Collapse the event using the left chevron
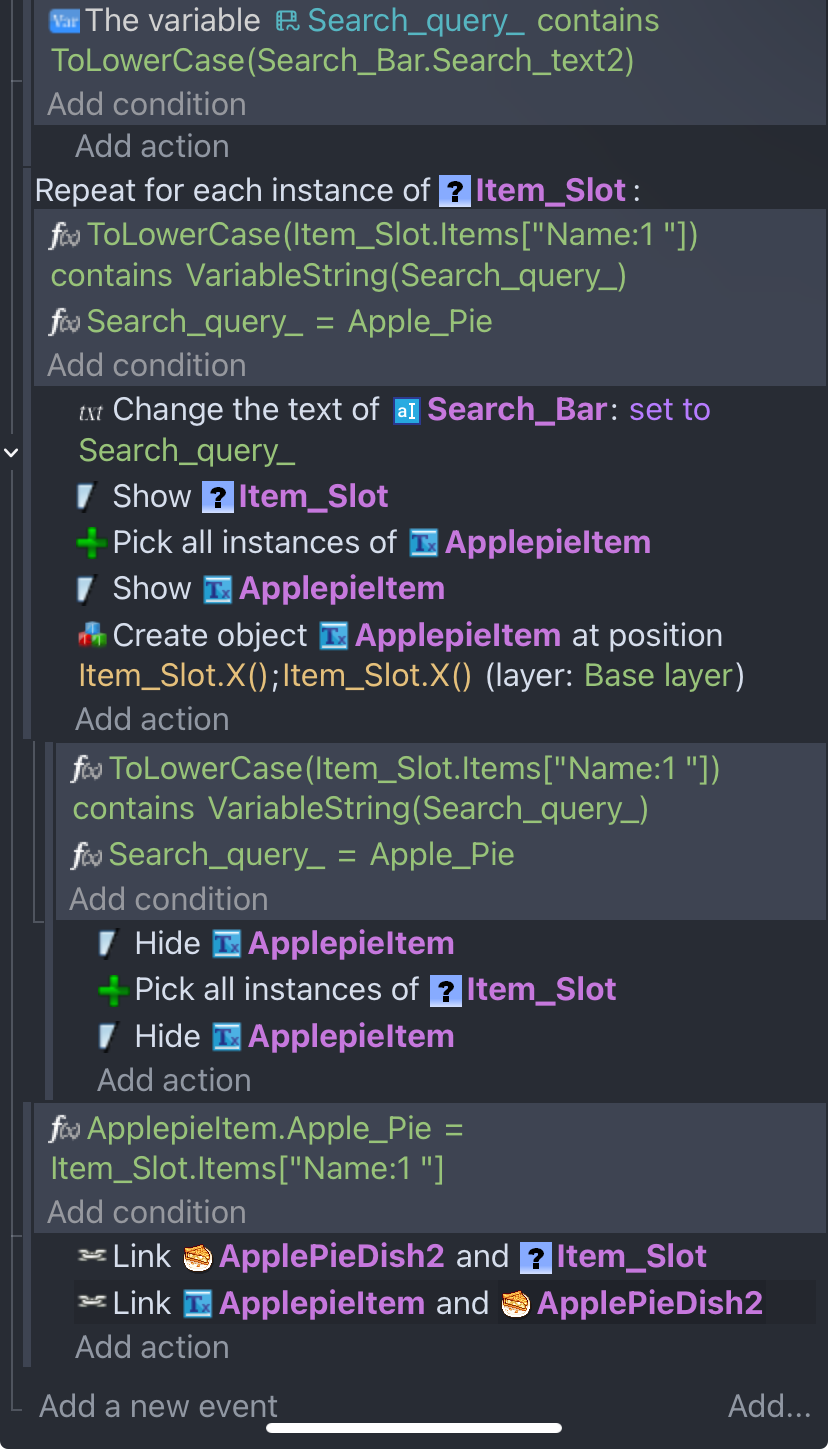 click(10, 452)
